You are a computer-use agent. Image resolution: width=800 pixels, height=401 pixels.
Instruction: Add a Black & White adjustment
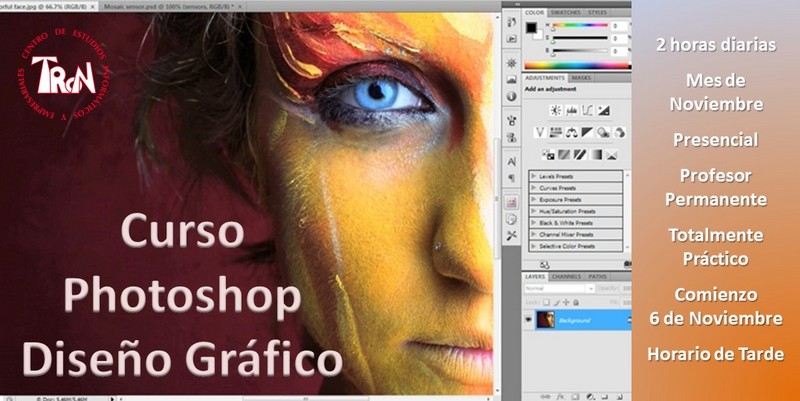coord(587,133)
